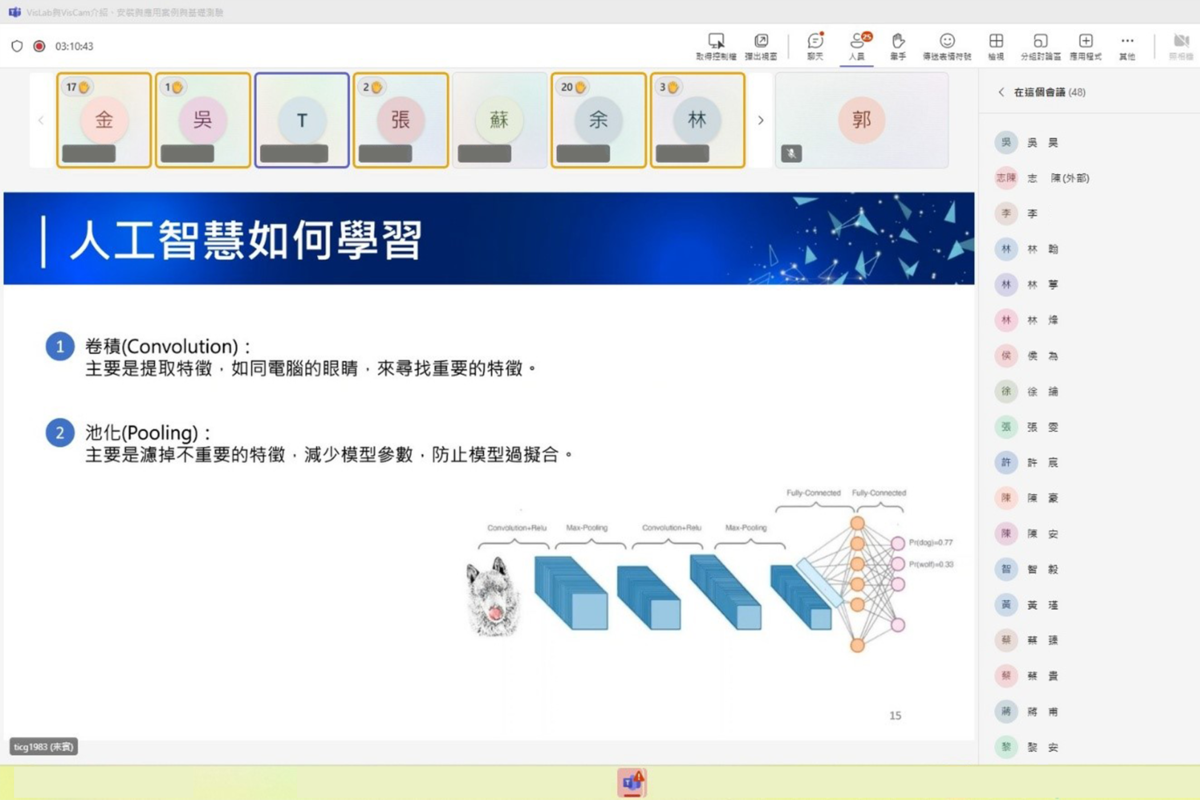Select the 智 participant row
Screen dimensions: 1200x800
point(1089,569)
